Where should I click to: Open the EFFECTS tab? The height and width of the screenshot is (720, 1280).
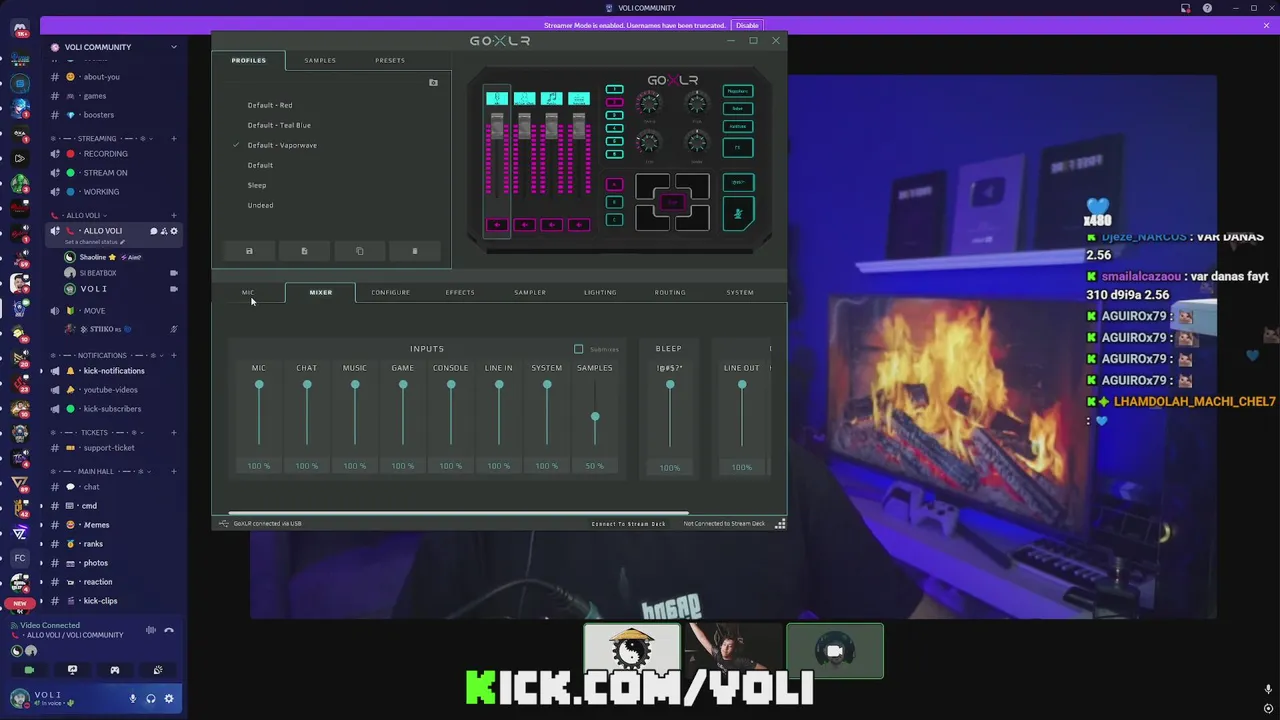(460, 292)
